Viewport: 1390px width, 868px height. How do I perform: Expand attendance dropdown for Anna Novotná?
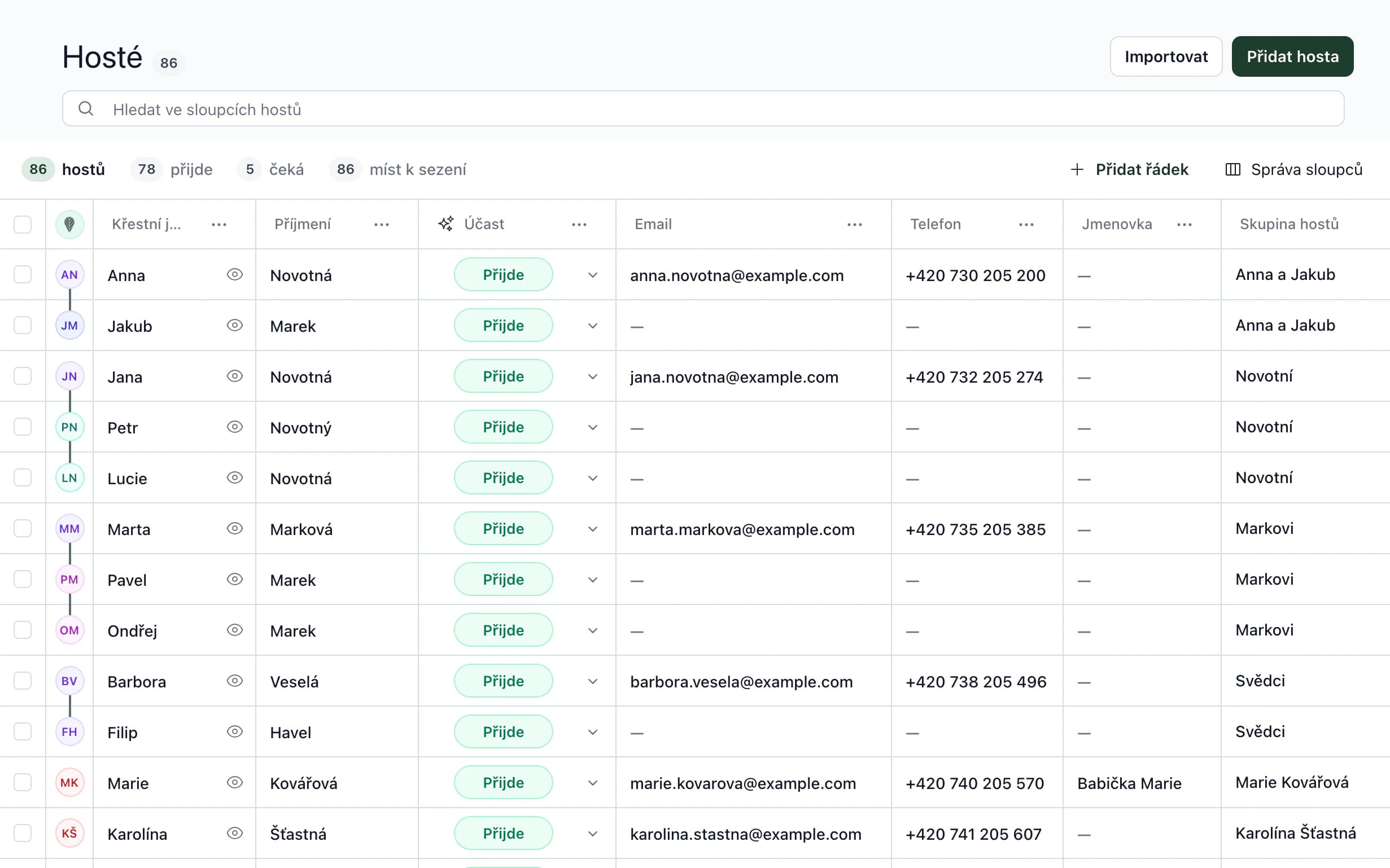pos(592,275)
